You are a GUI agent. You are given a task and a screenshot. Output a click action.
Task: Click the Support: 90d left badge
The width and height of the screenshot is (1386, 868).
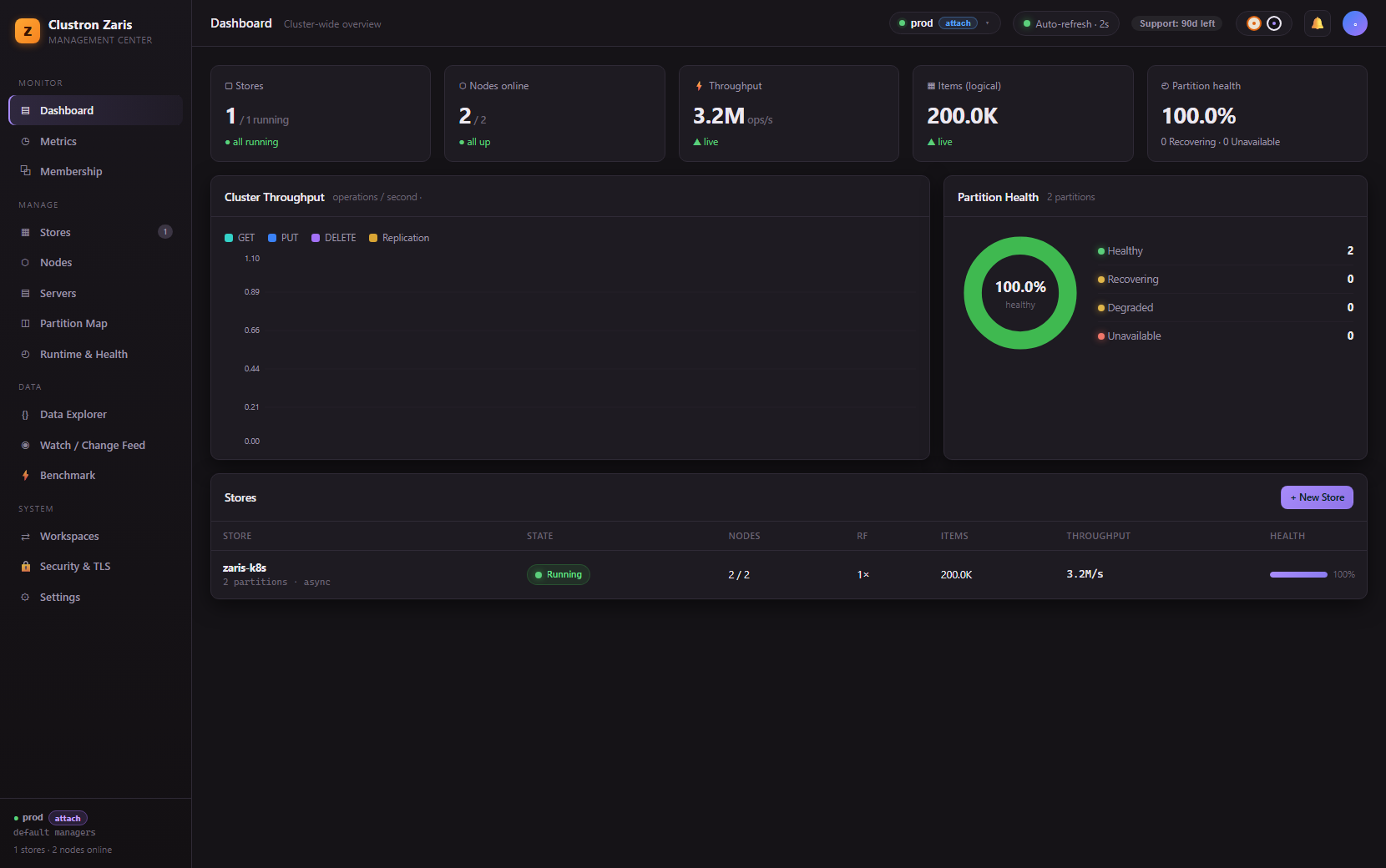1177,23
